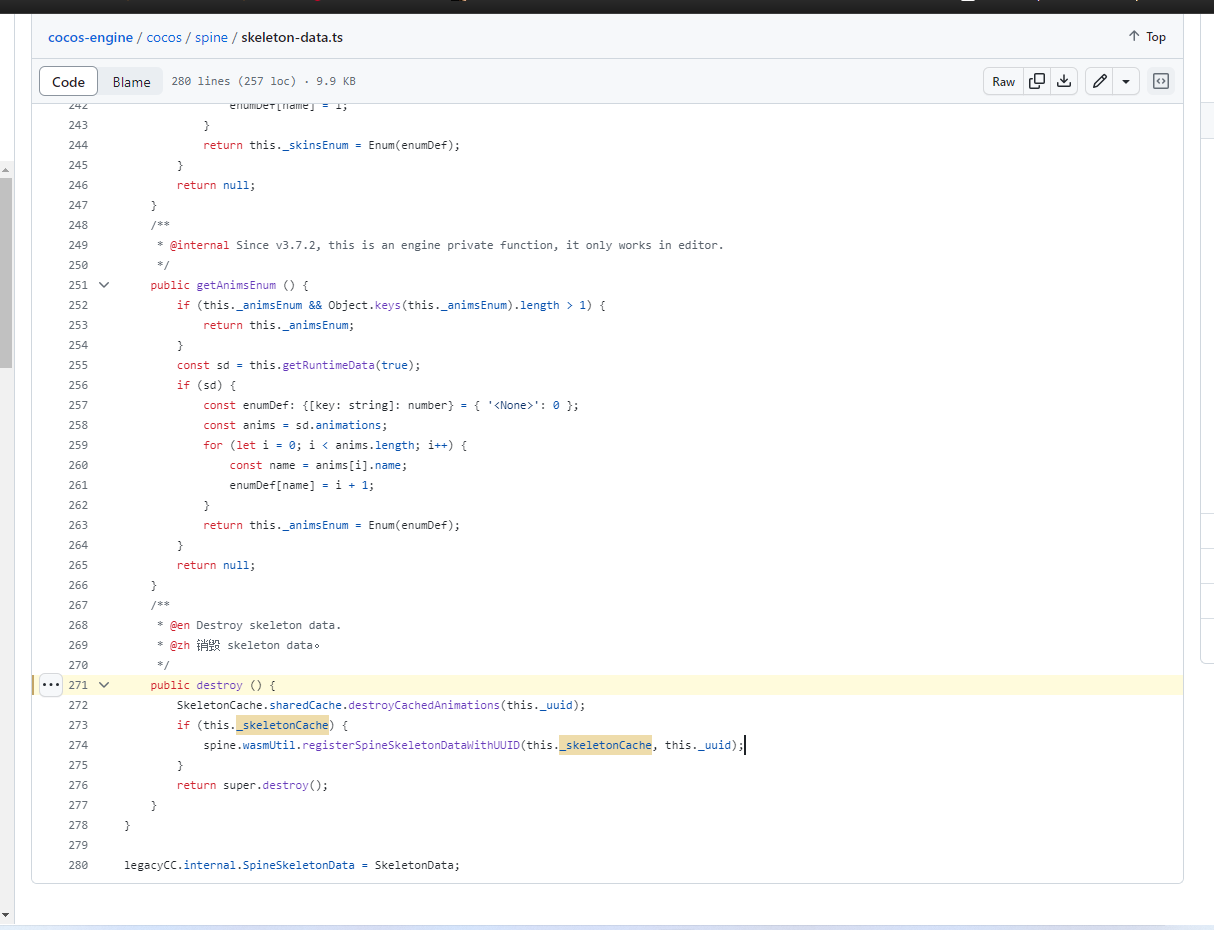Screen dimensions: 1214x930
Task: Select line number 280
Action: [x=78, y=865]
